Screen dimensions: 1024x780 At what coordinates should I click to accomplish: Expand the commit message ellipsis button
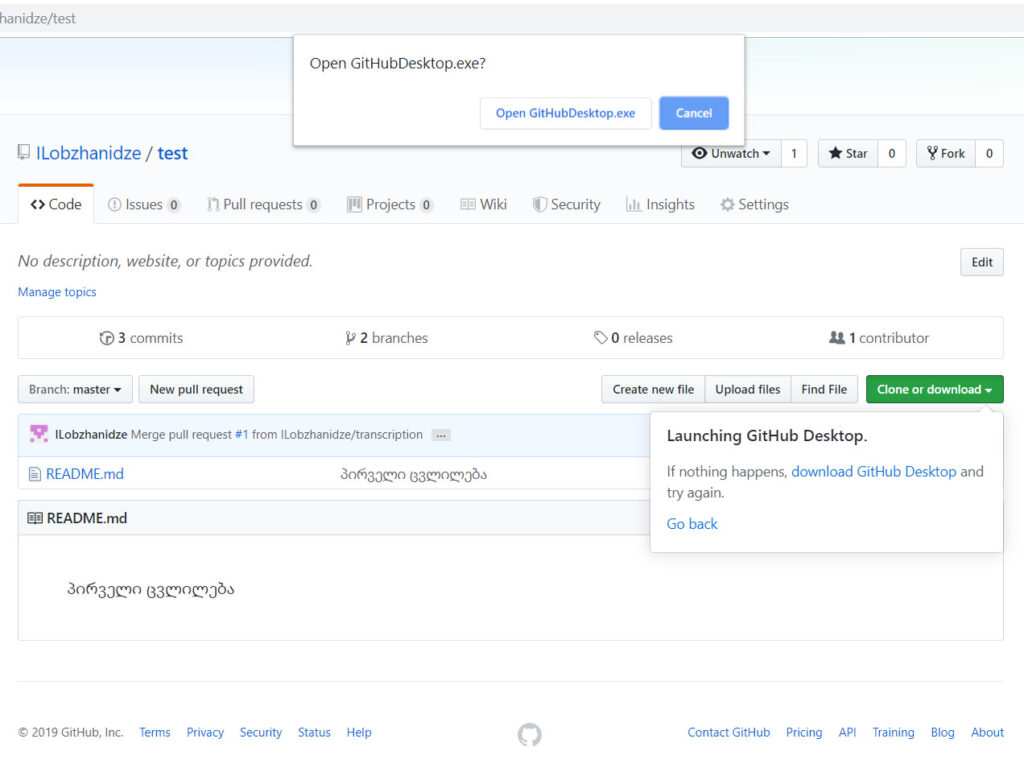[x=441, y=435]
